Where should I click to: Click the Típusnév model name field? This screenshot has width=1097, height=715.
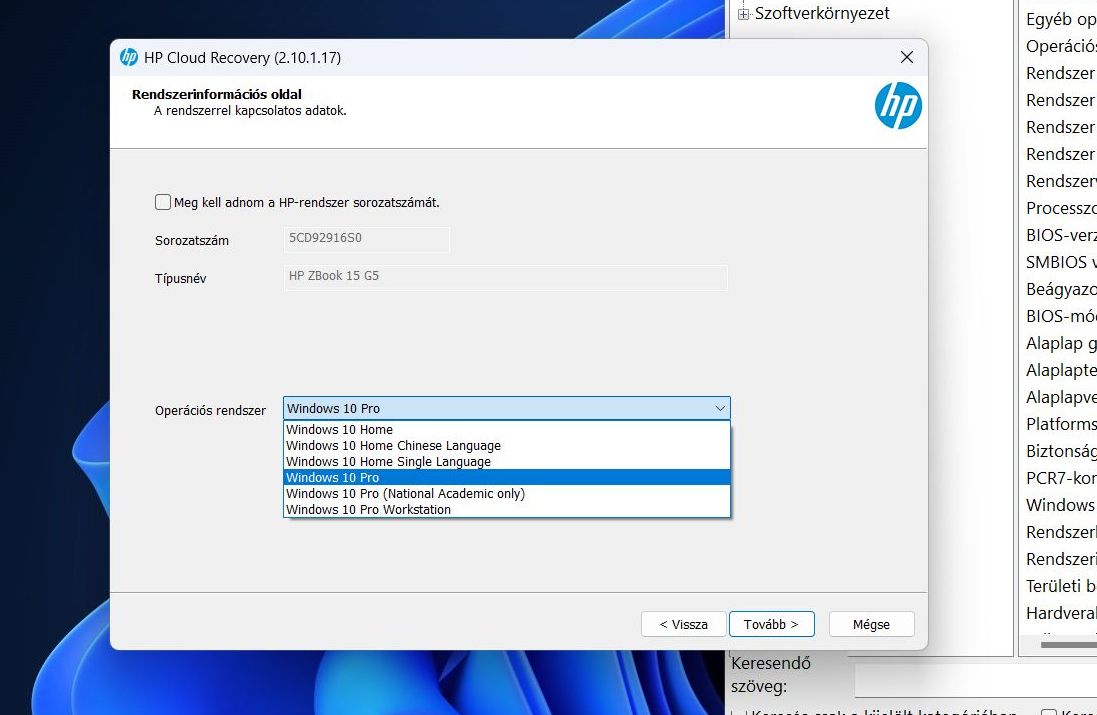pos(505,277)
